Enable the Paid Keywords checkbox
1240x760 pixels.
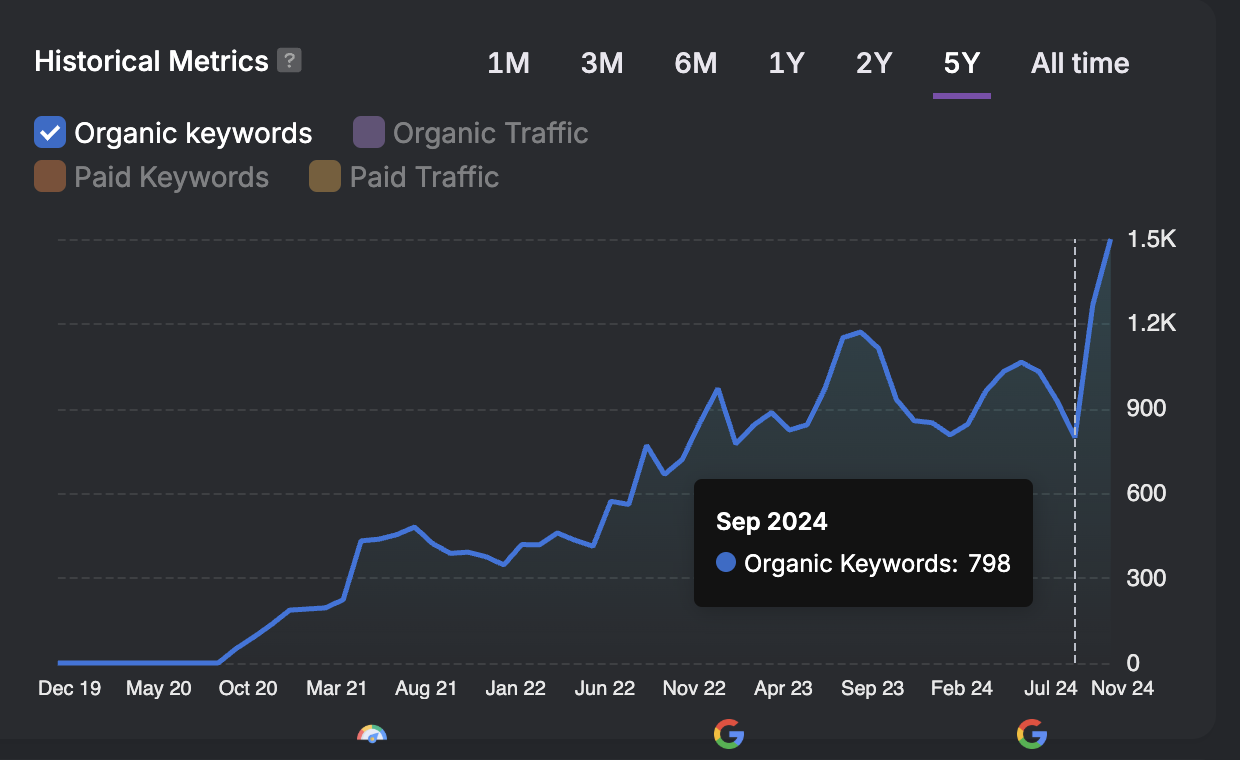[x=49, y=177]
